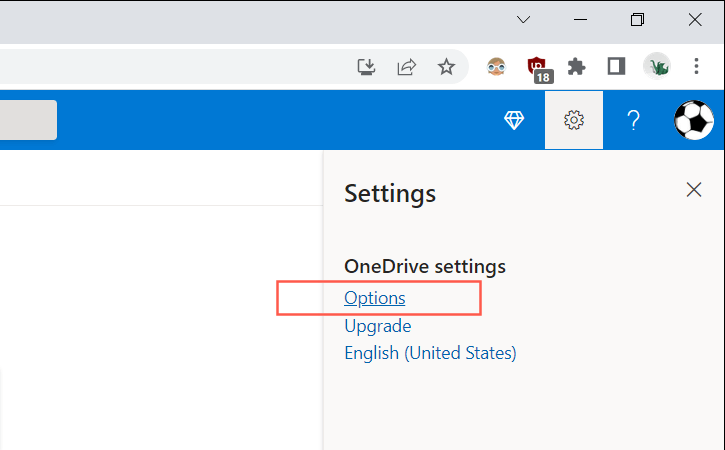Screen dimensions: 725x450
Task: Bookmark this page with the star icon
Action: (446, 67)
